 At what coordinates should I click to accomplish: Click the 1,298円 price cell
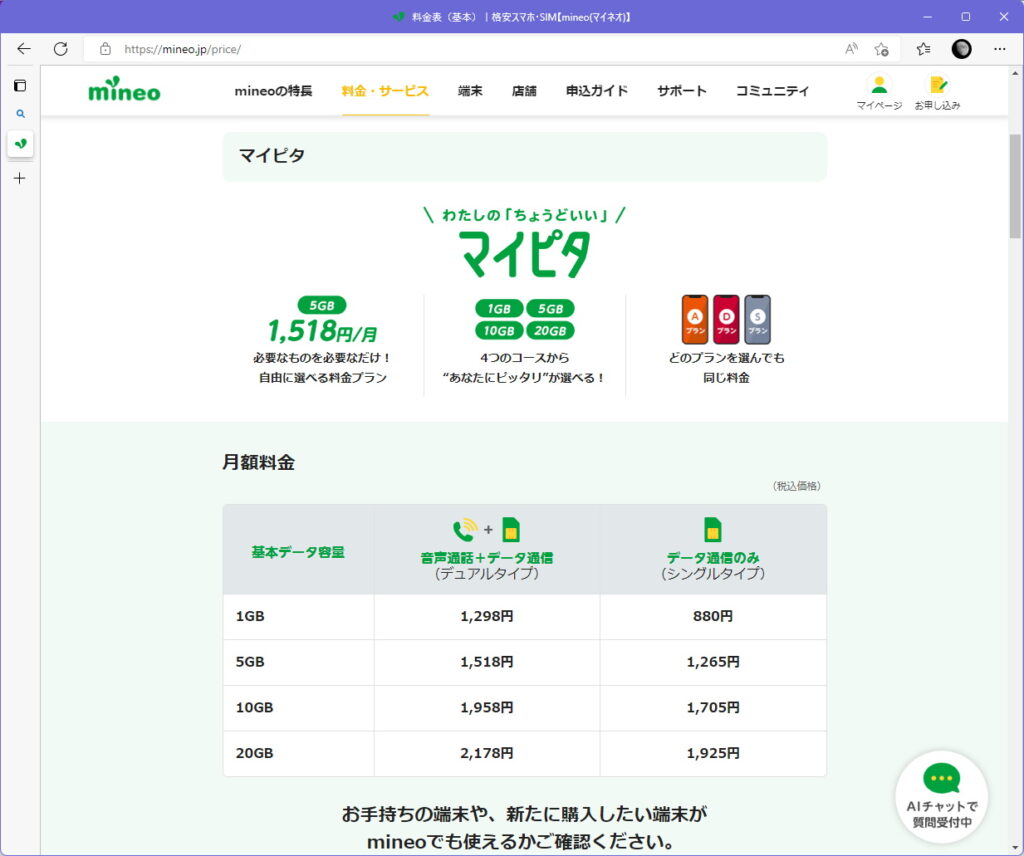click(x=487, y=616)
